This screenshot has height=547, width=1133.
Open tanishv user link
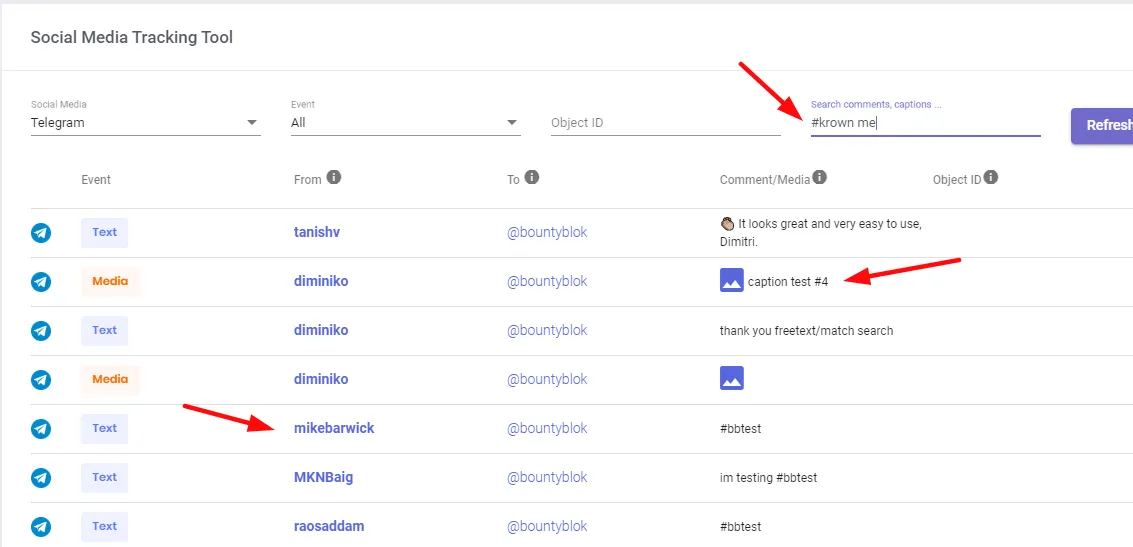click(316, 232)
